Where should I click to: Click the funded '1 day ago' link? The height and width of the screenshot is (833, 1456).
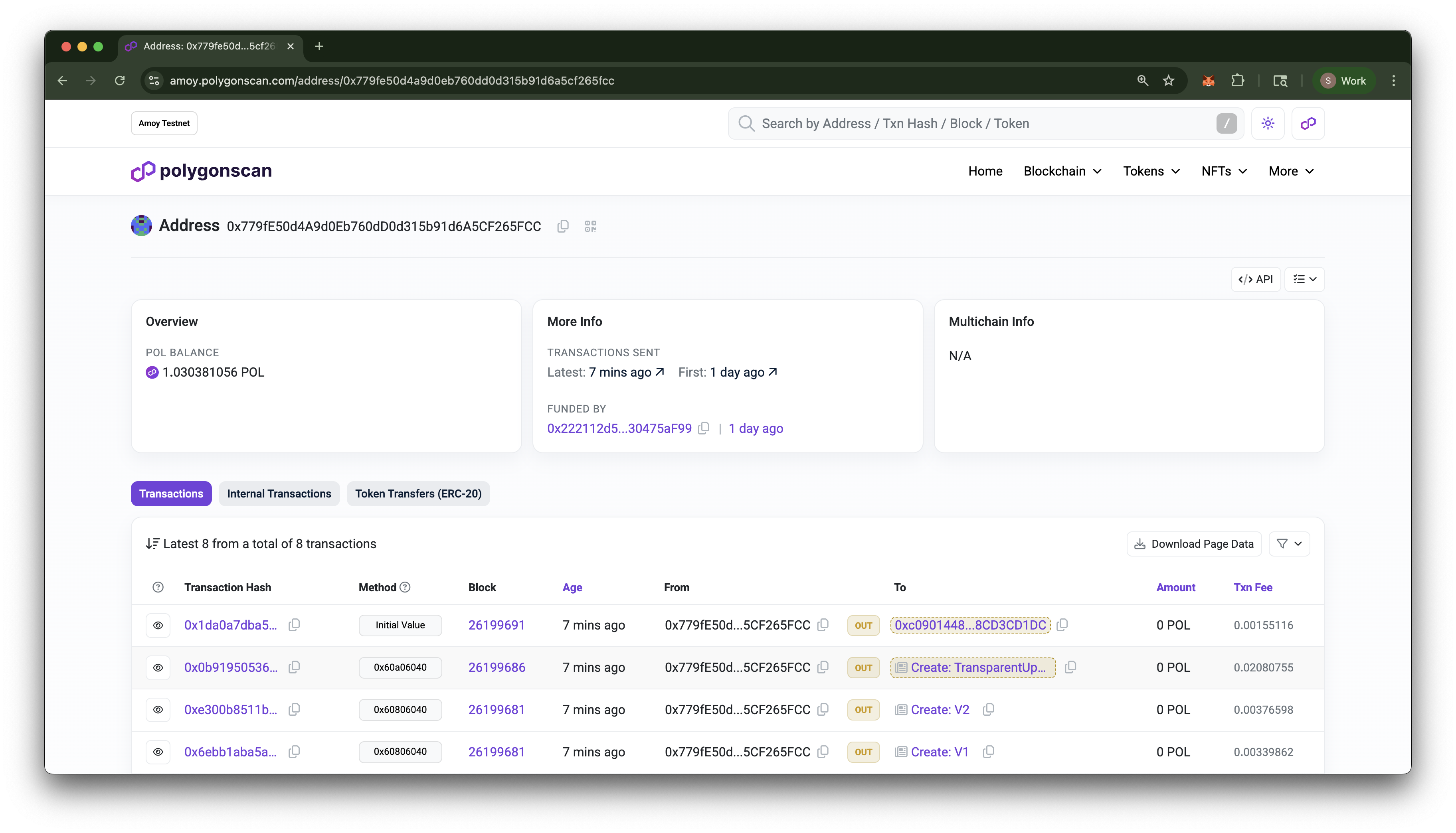tap(756, 428)
